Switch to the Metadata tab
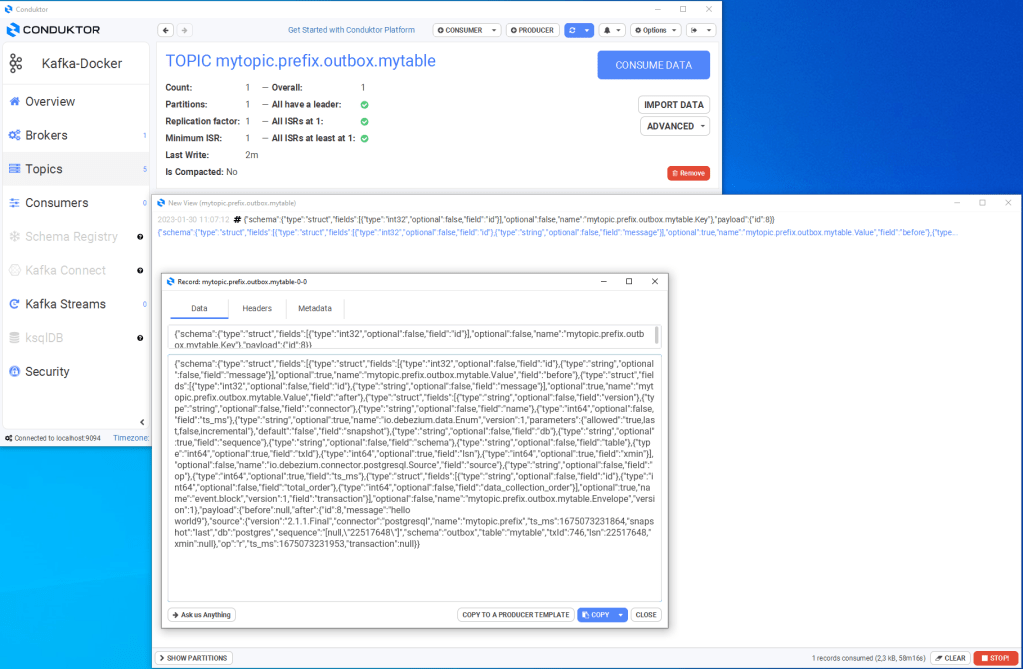 click(315, 309)
